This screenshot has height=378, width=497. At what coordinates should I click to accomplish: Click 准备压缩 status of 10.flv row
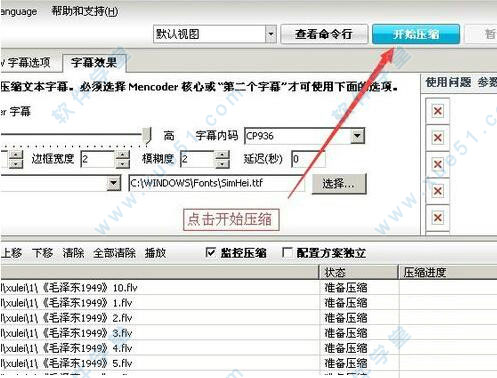346,287
